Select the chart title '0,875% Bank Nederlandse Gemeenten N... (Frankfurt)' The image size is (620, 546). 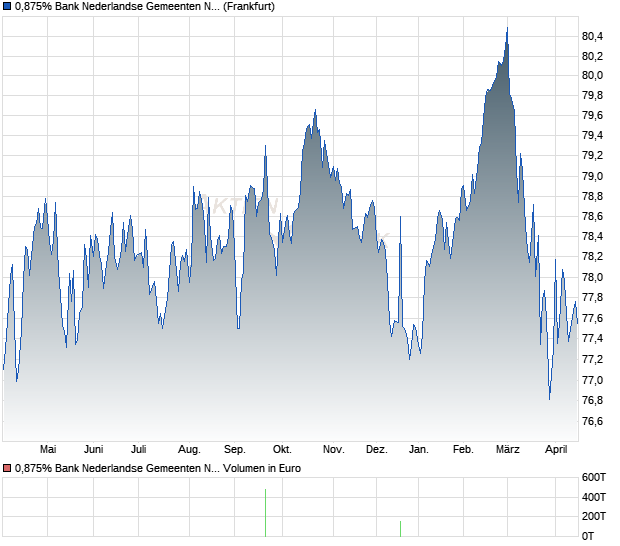tap(144, 7)
